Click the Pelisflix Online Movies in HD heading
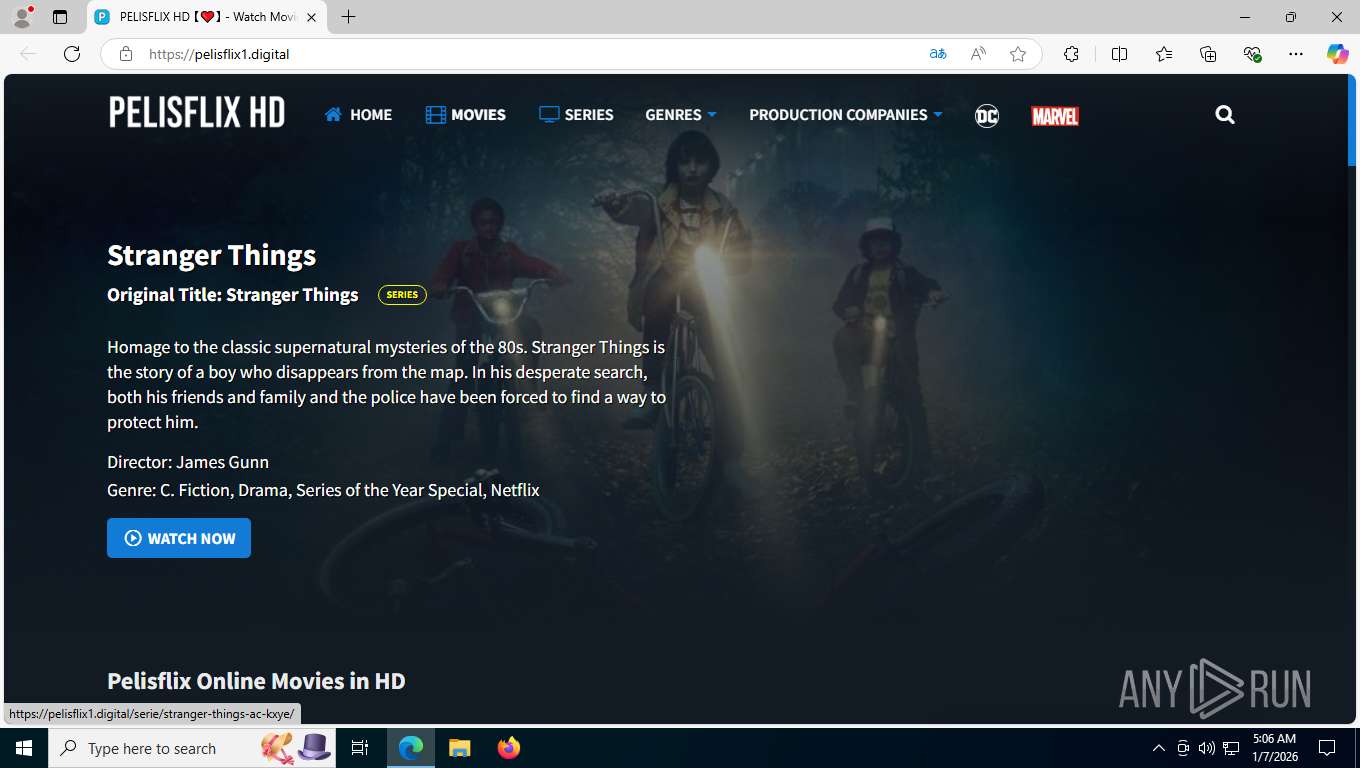 [256, 681]
